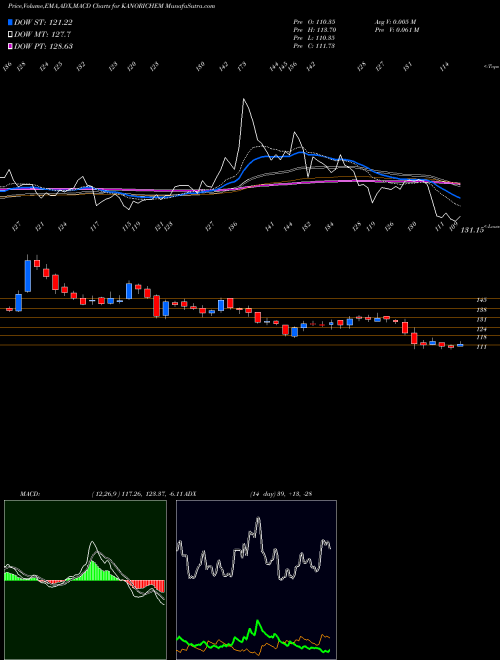Click the 138 price level label
Screen dimensions: 500x660
481,310
